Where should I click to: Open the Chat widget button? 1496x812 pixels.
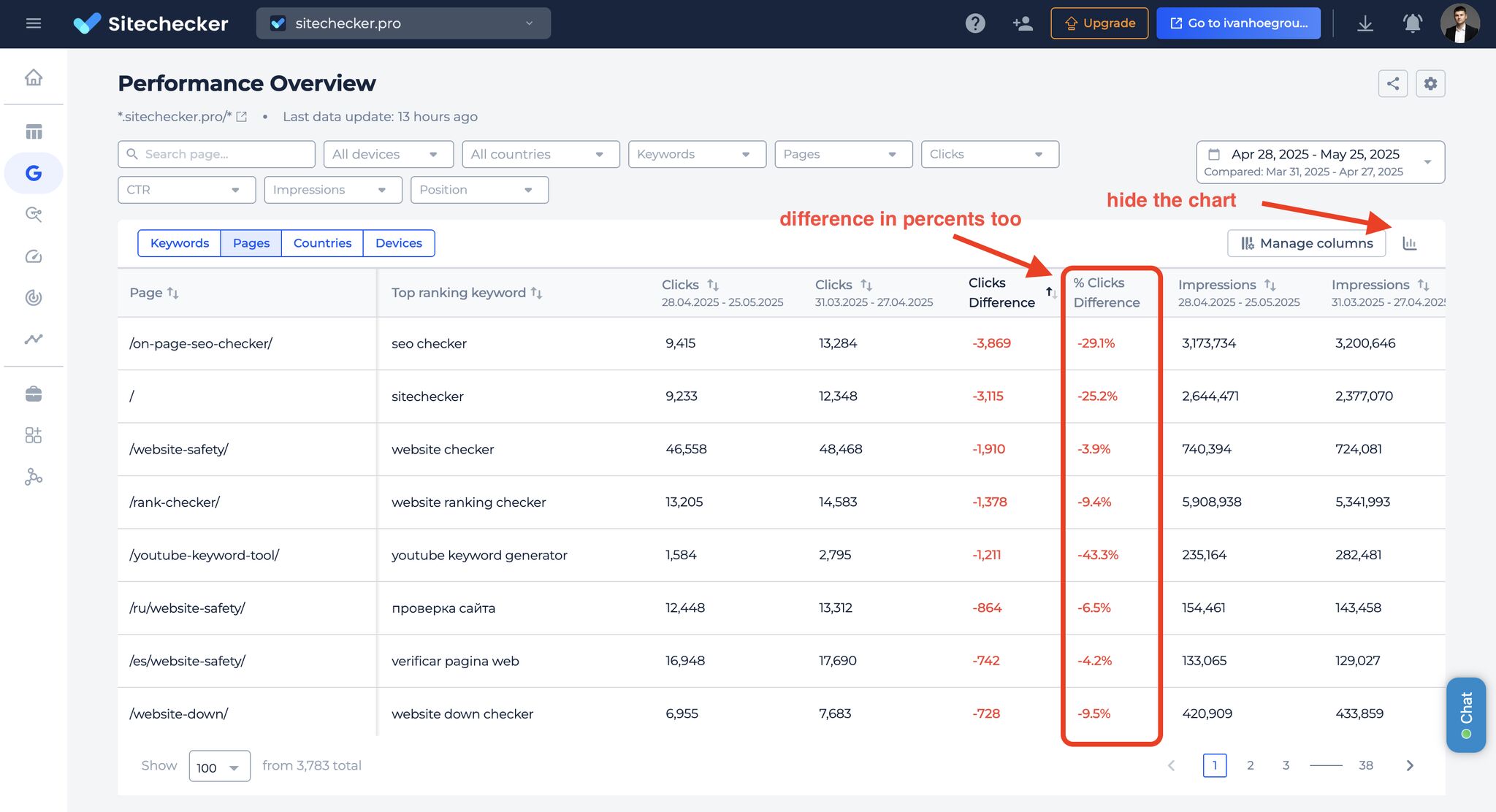(1466, 715)
